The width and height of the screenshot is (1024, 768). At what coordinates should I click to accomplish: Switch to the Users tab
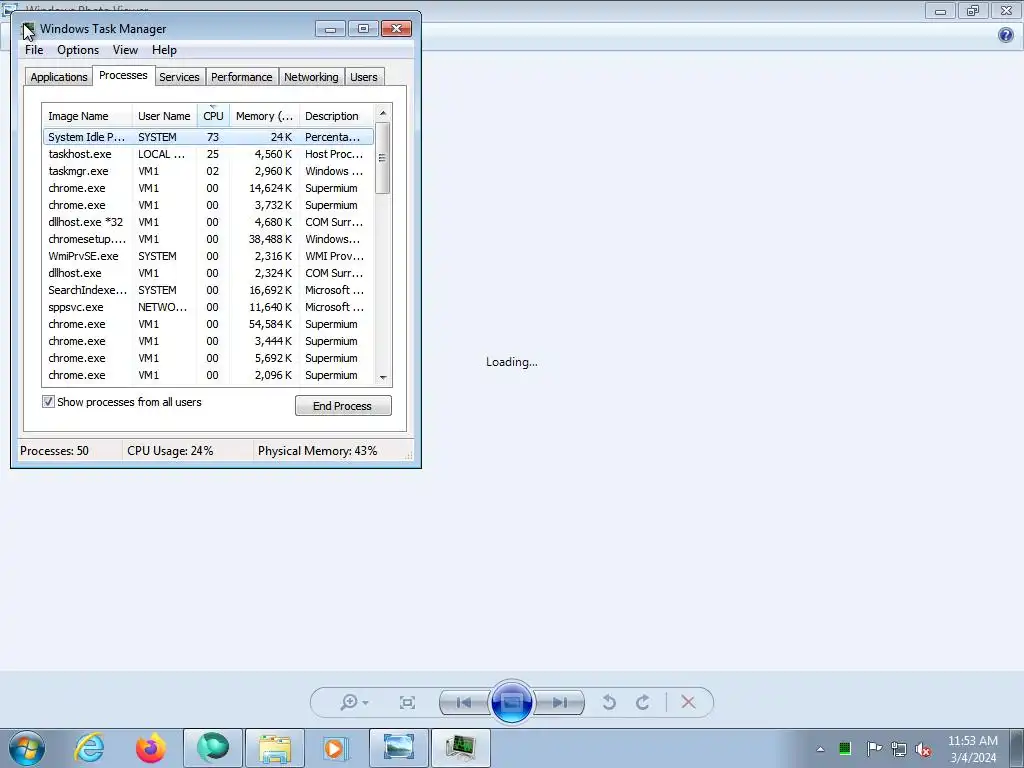coord(364,77)
